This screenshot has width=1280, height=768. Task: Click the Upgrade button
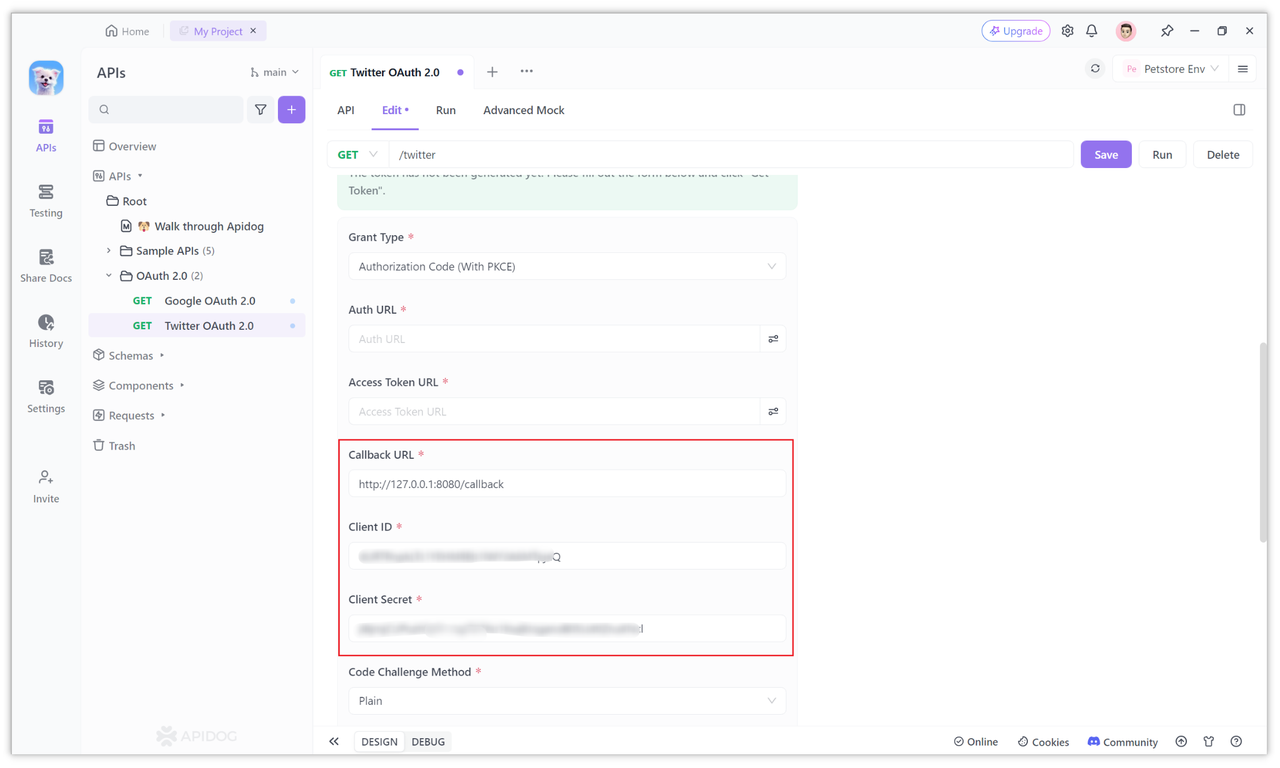(x=1016, y=31)
